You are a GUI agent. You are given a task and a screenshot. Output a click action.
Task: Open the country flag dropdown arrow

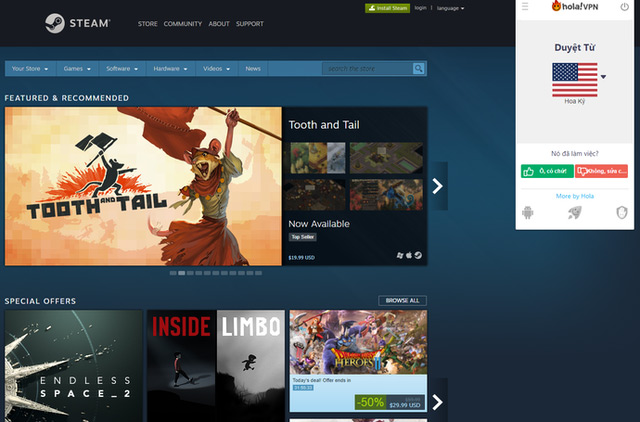pyautogui.click(x=603, y=77)
